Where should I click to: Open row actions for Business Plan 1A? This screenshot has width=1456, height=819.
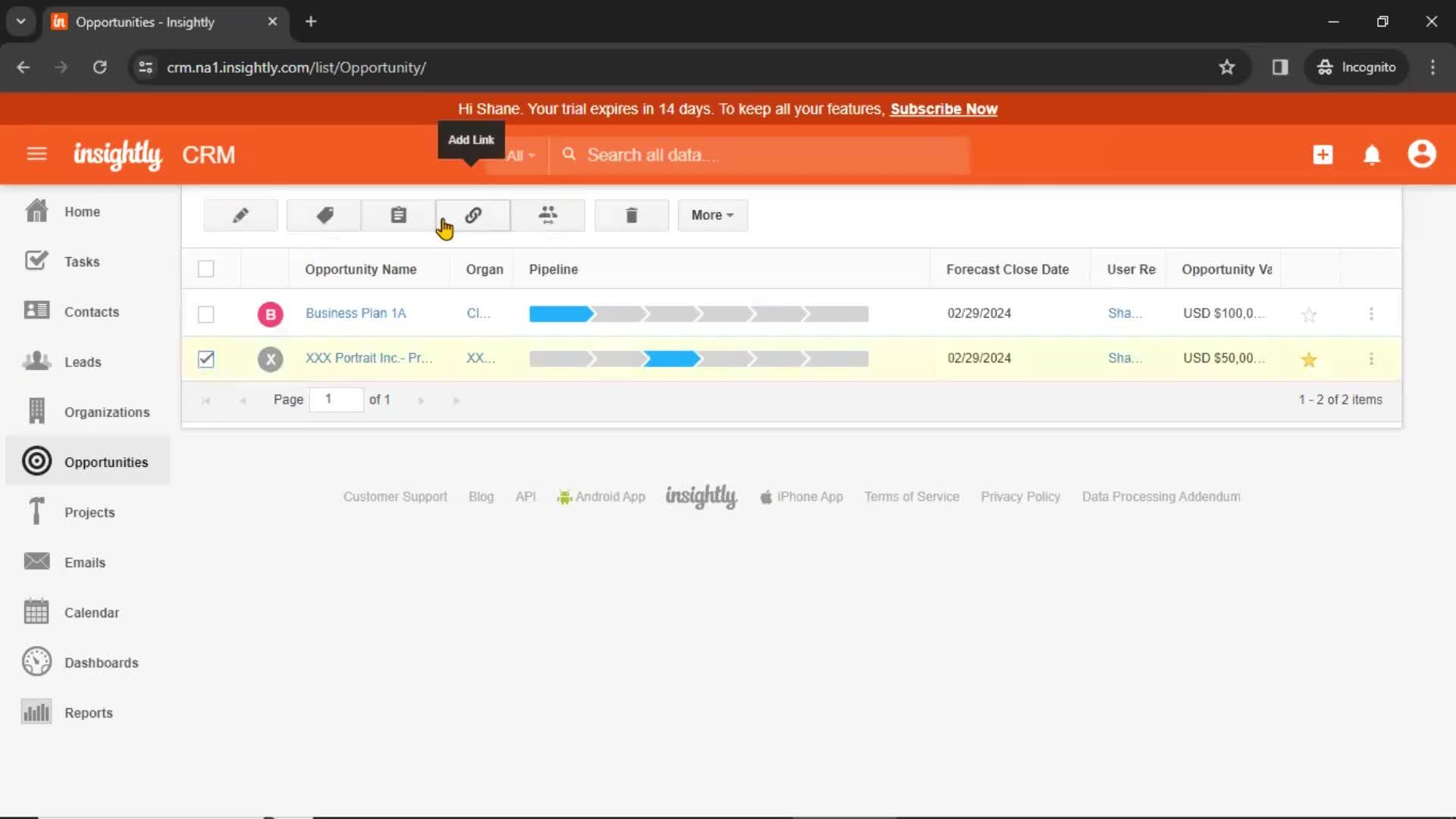click(1371, 314)
